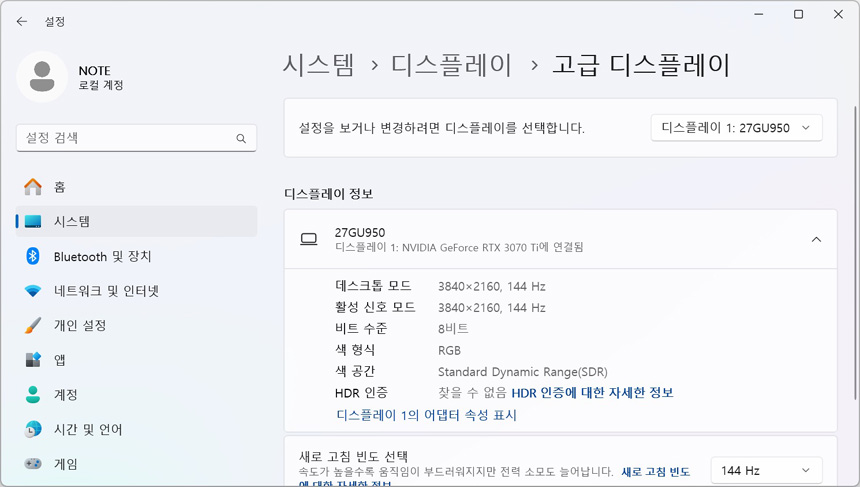The image size is (860, 487).
Task: Open the display selector 27GU950 dropdown
Action: click(736, 128)
